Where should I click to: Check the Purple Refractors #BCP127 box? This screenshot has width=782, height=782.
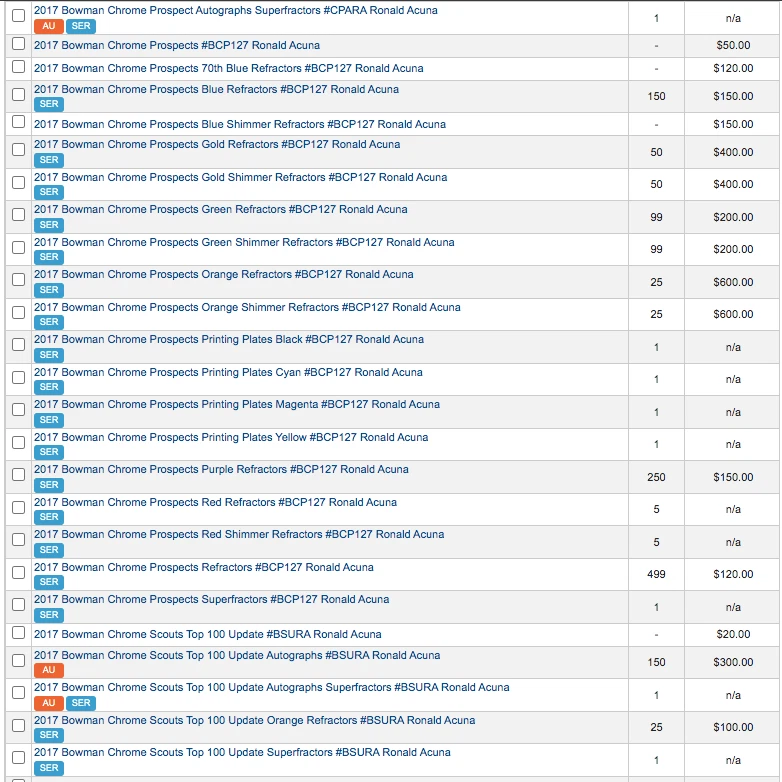(18, 474)
